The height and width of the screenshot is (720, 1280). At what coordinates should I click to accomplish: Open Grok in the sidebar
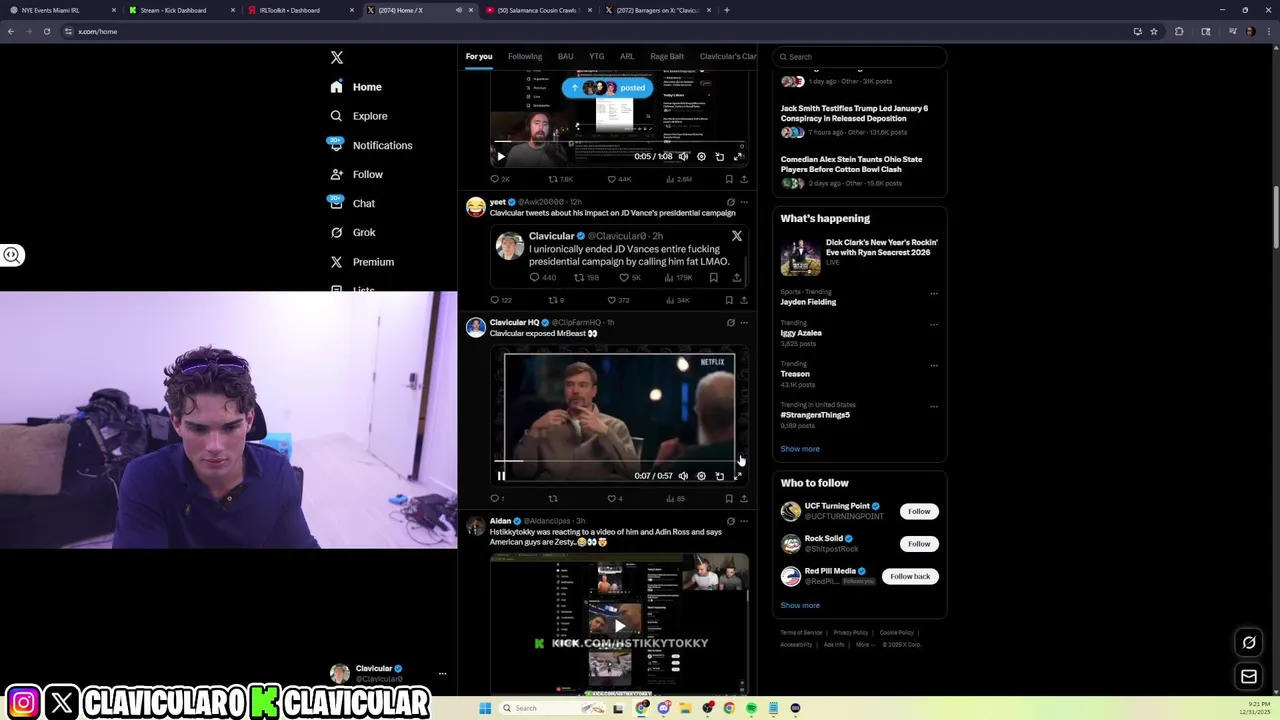[353, 232]
